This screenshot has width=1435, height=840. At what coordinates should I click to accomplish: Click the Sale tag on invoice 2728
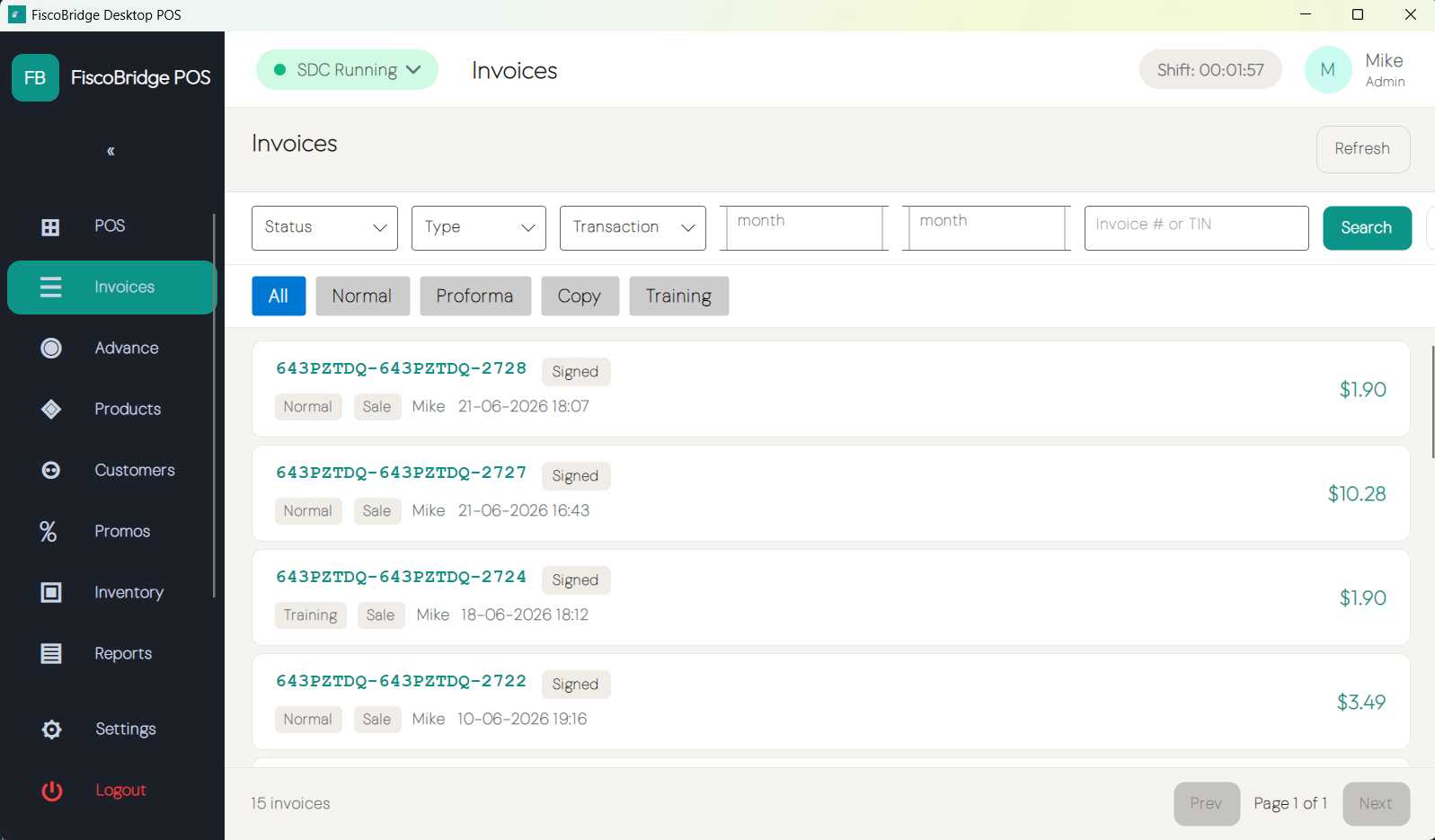377,407
